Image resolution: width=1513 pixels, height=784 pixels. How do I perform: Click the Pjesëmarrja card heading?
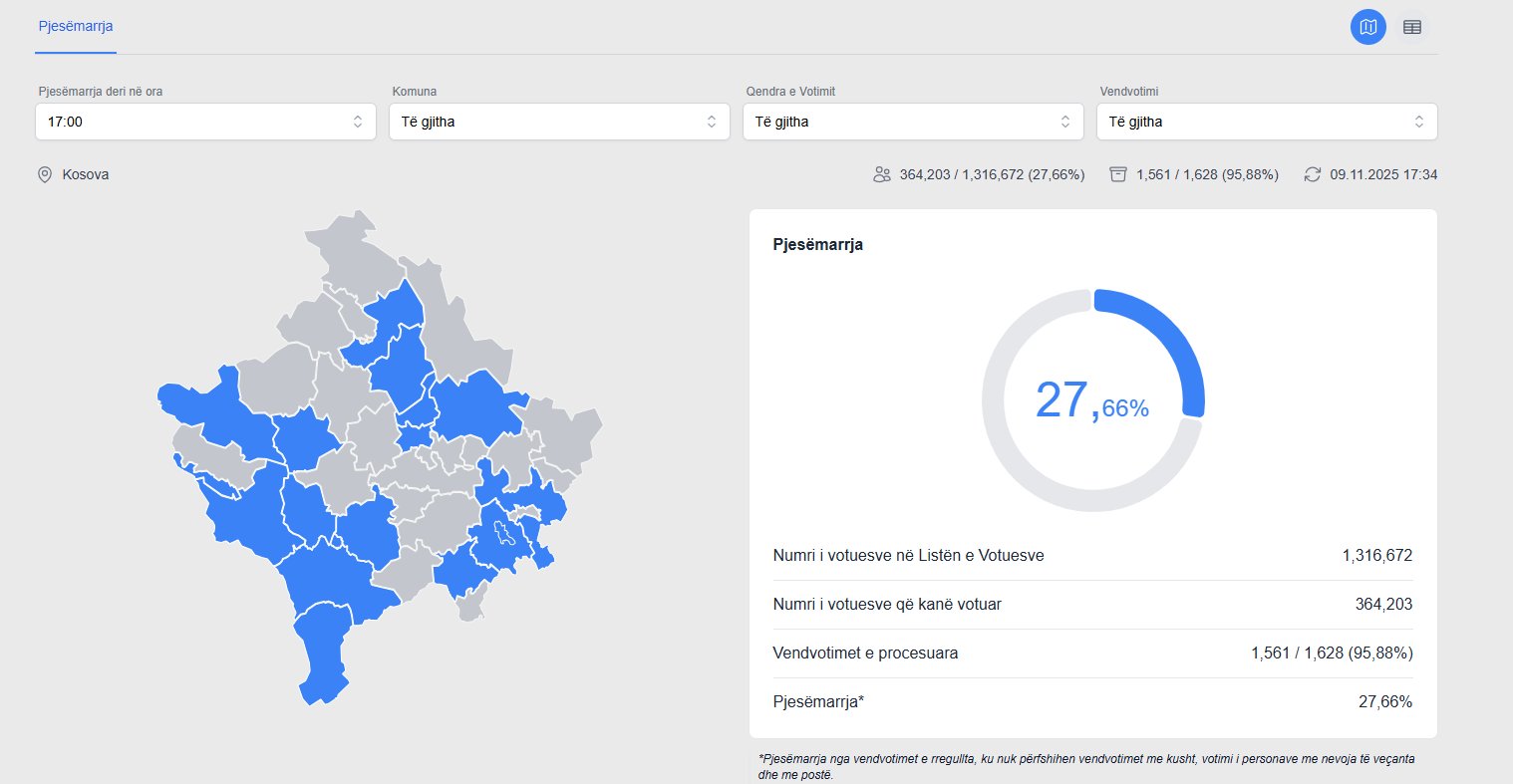pos(817,245)
